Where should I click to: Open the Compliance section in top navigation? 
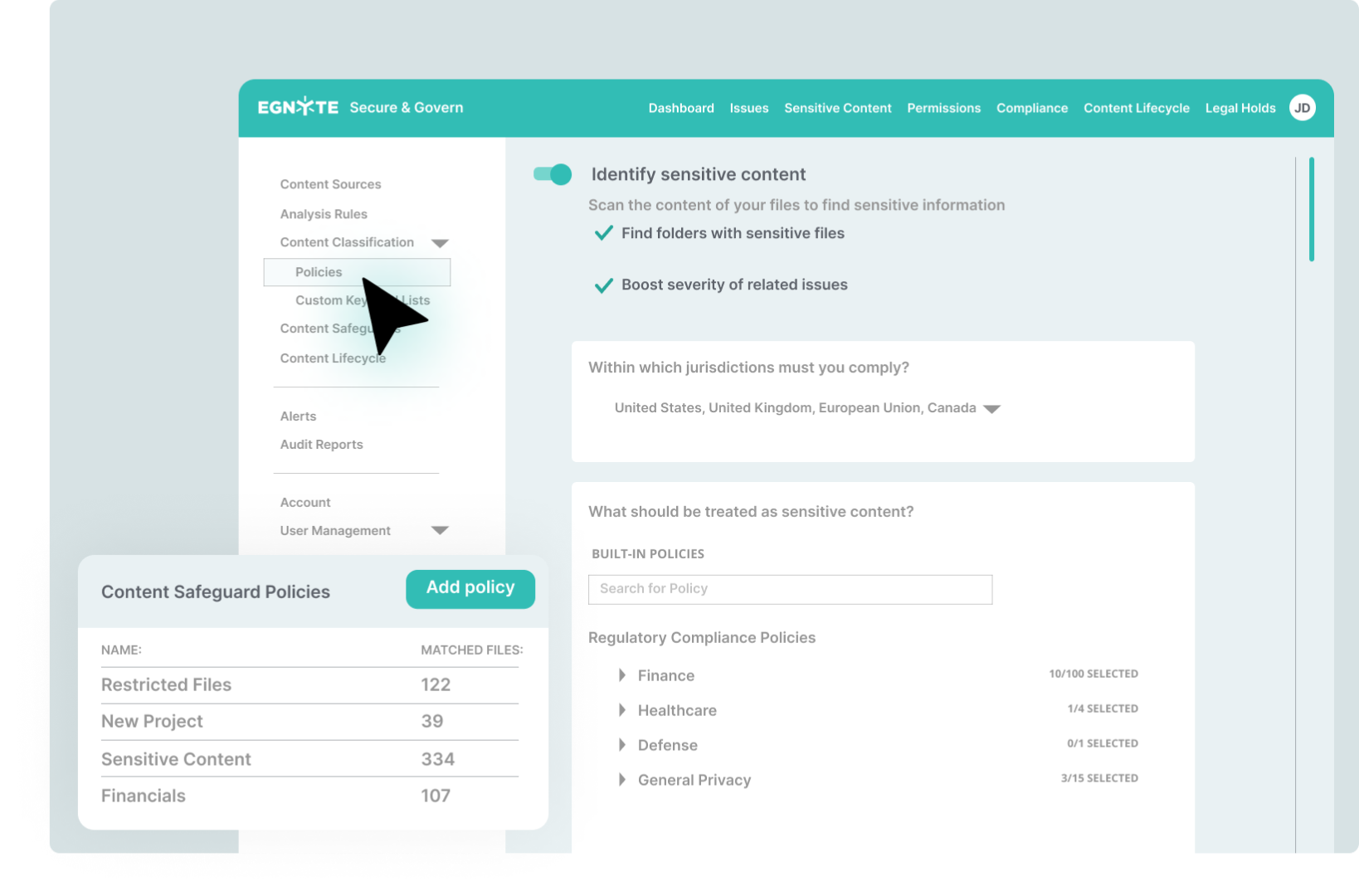coord(1031,108)
